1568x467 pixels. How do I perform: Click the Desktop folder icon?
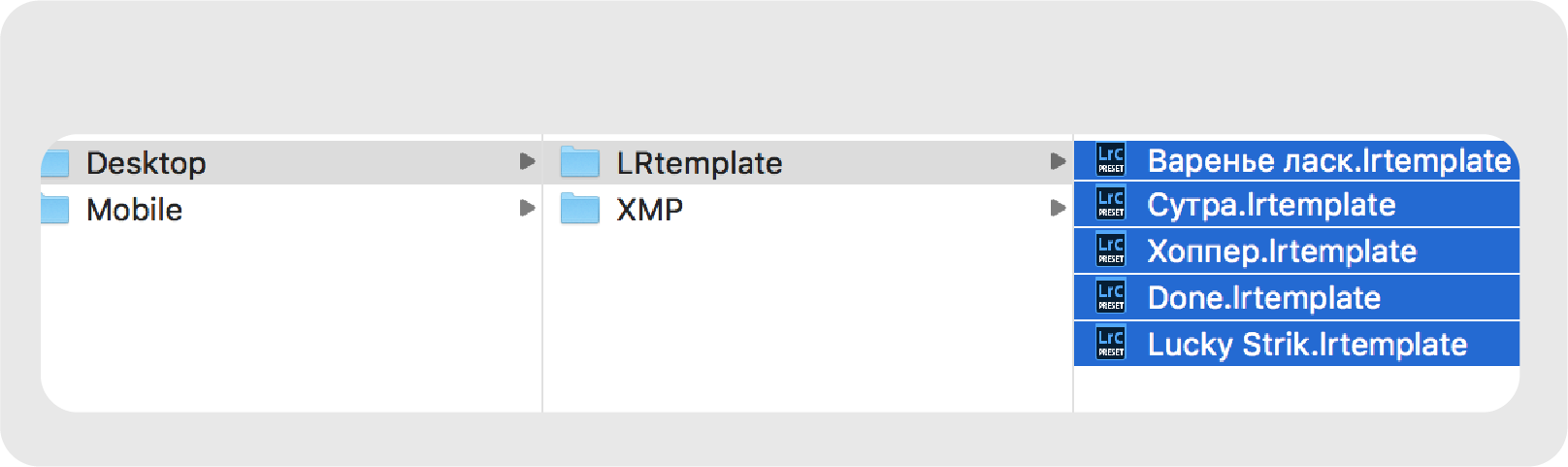55,163
